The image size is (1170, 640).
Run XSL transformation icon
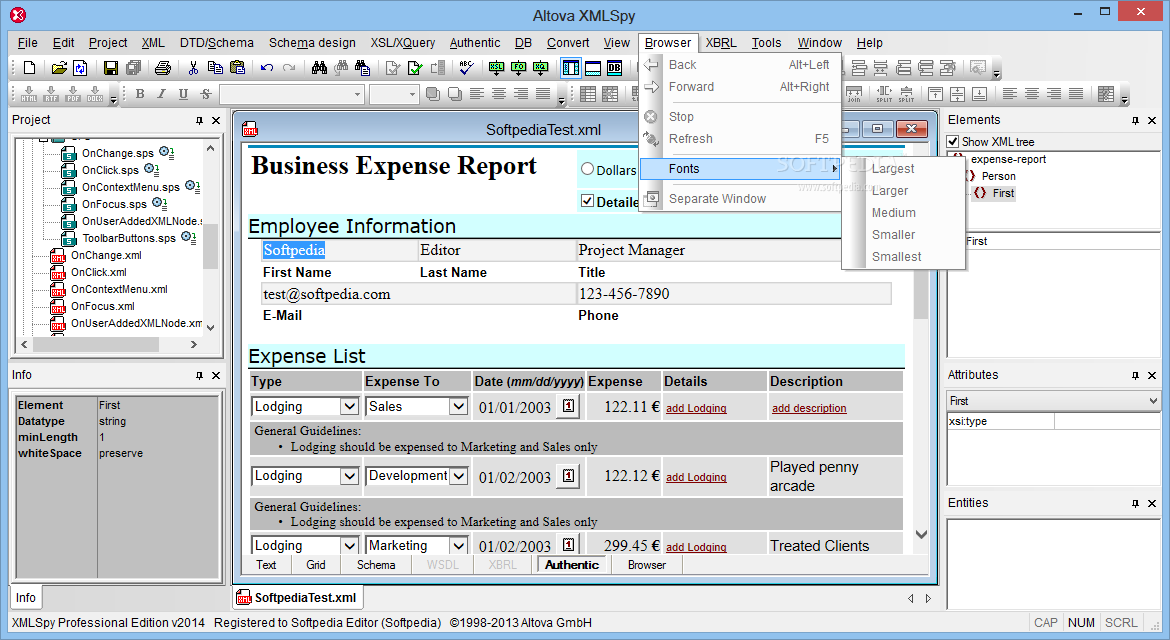[496, 68]
